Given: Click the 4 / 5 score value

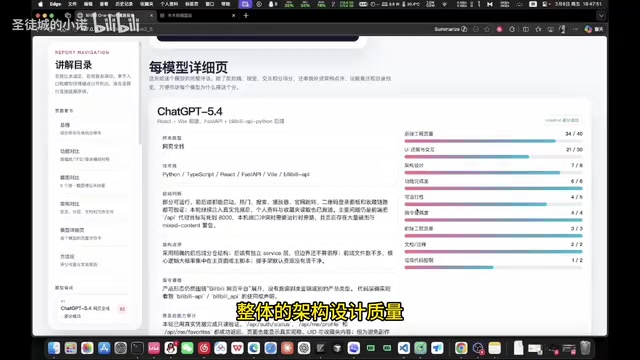Looking at the screenshot, I should (x=577, y=197).
